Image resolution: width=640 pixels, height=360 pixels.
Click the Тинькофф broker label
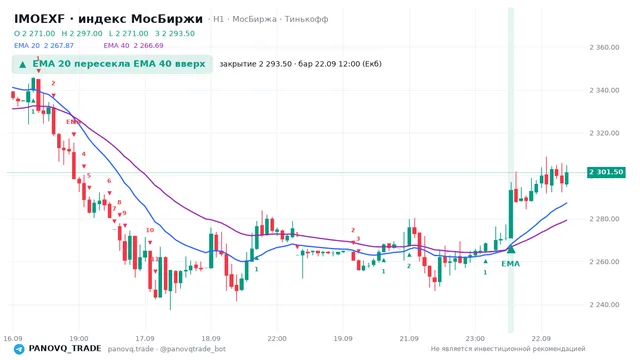click(x=306, y=19)
